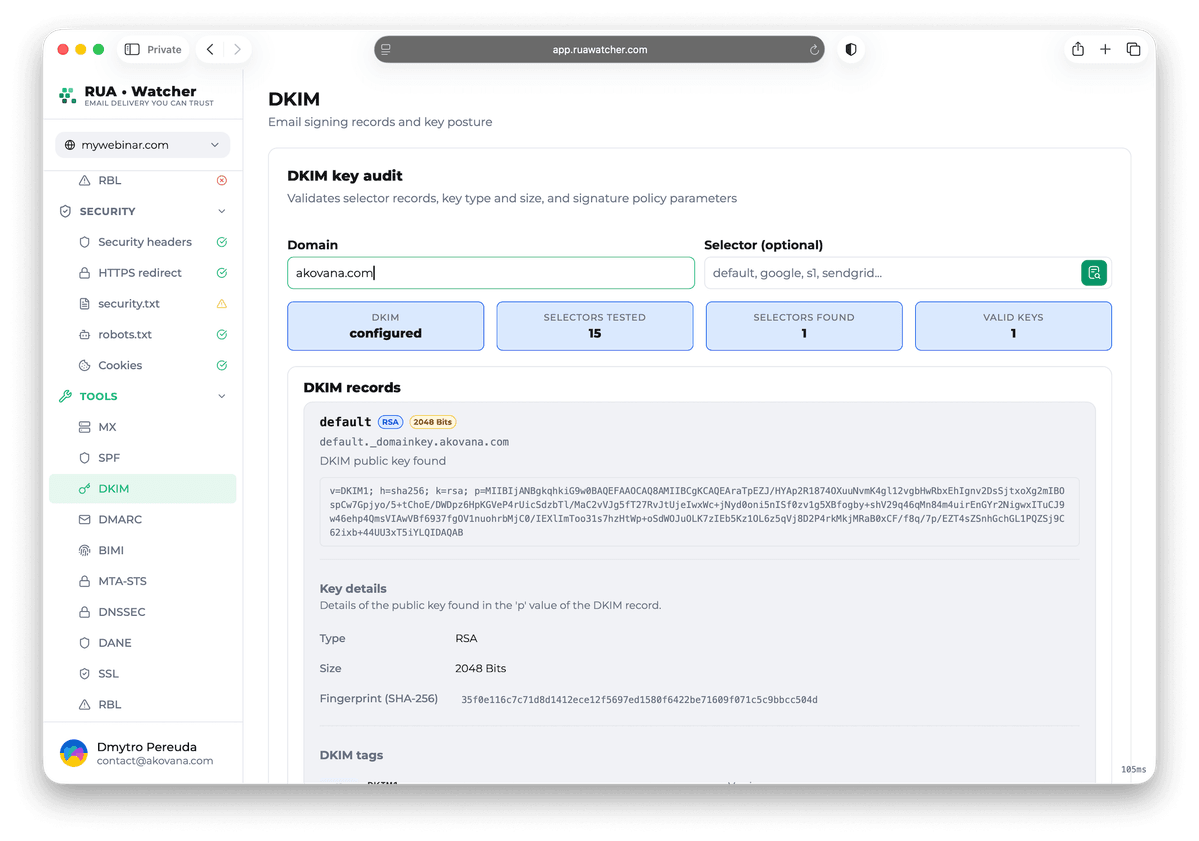Image resolution: width=1199 pixels, height=841 pixels.
Task: Click security.txt warning status icon
Action: (222, 304)
